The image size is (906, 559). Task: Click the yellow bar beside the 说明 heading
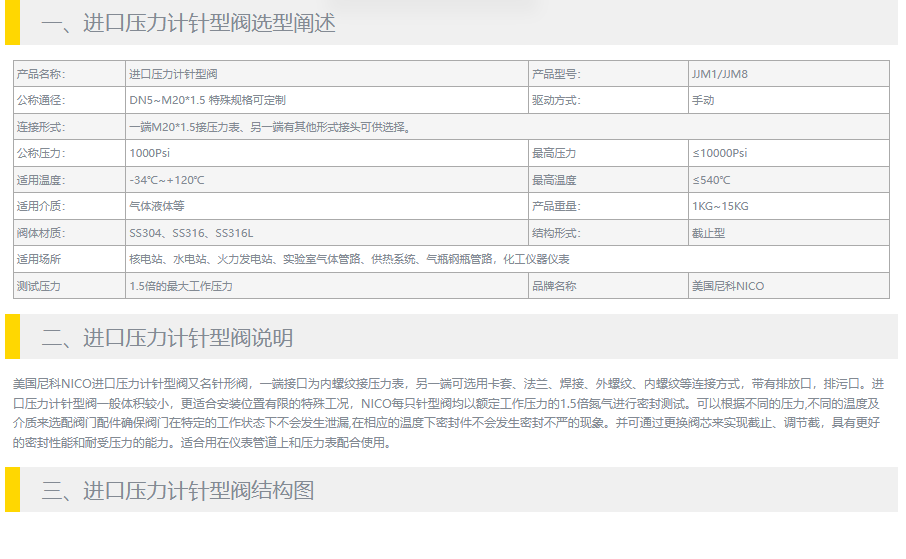[12, 337]
